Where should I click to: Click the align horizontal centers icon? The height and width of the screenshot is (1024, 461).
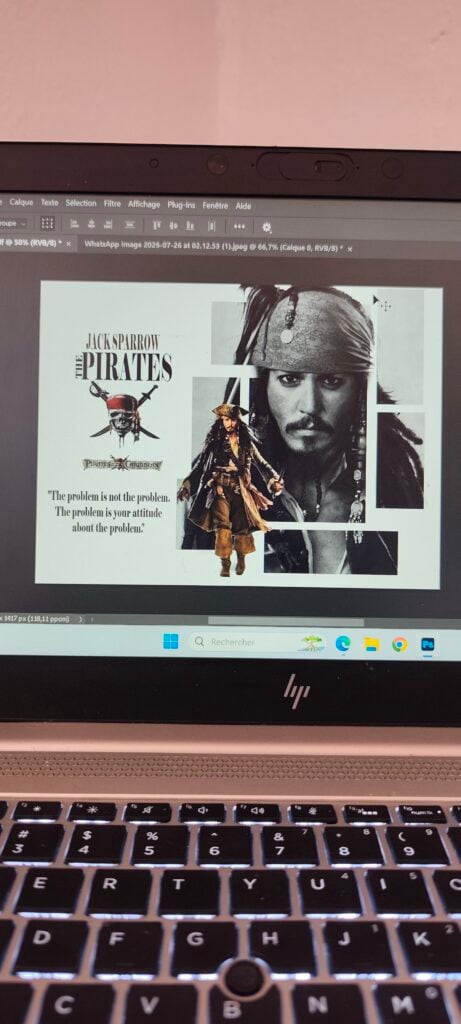[91, 224]
